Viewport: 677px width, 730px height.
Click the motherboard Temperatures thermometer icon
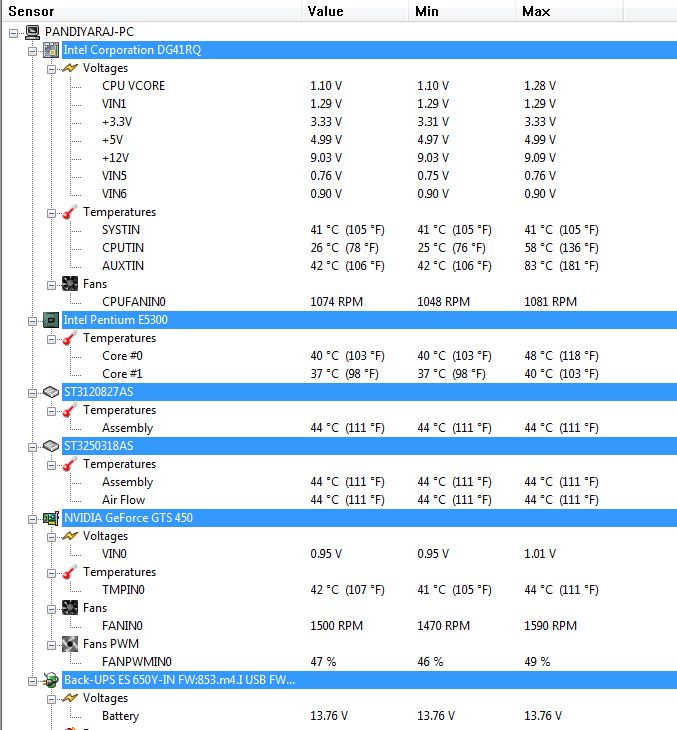[x=70, y=212]
